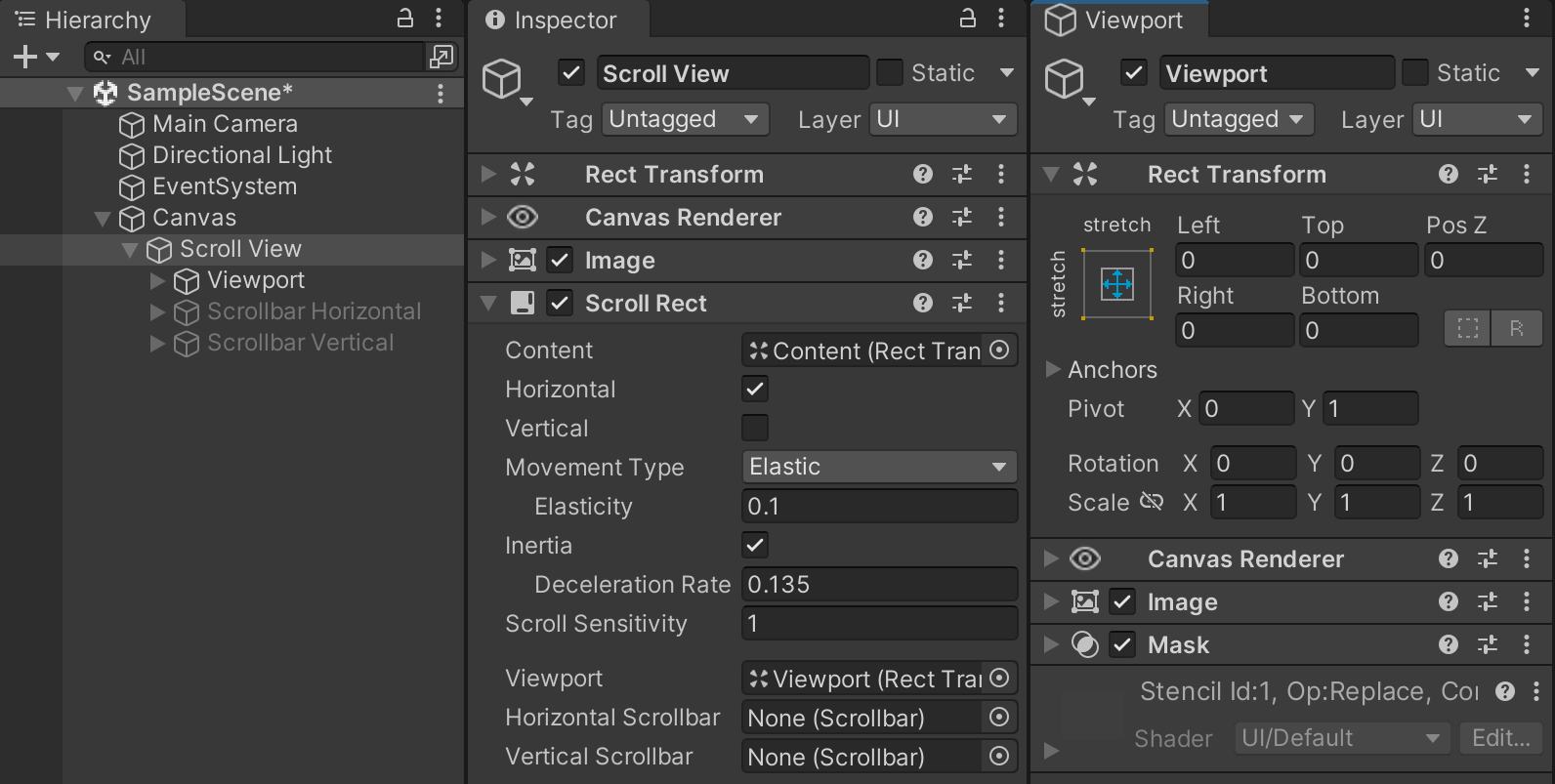
Task: Open Scroll View Image component menu
Action: point(1001,260)
